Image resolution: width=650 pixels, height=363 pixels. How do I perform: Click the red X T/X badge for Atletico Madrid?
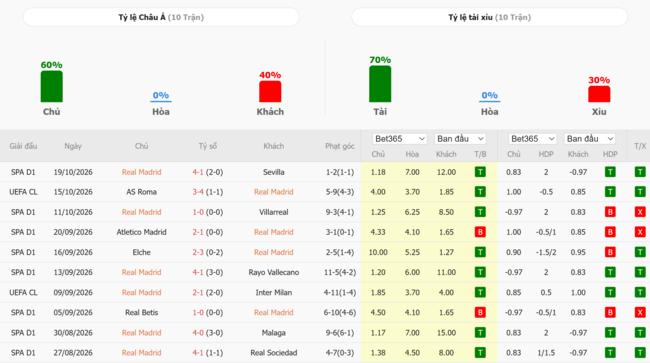(x=640, y=232)
